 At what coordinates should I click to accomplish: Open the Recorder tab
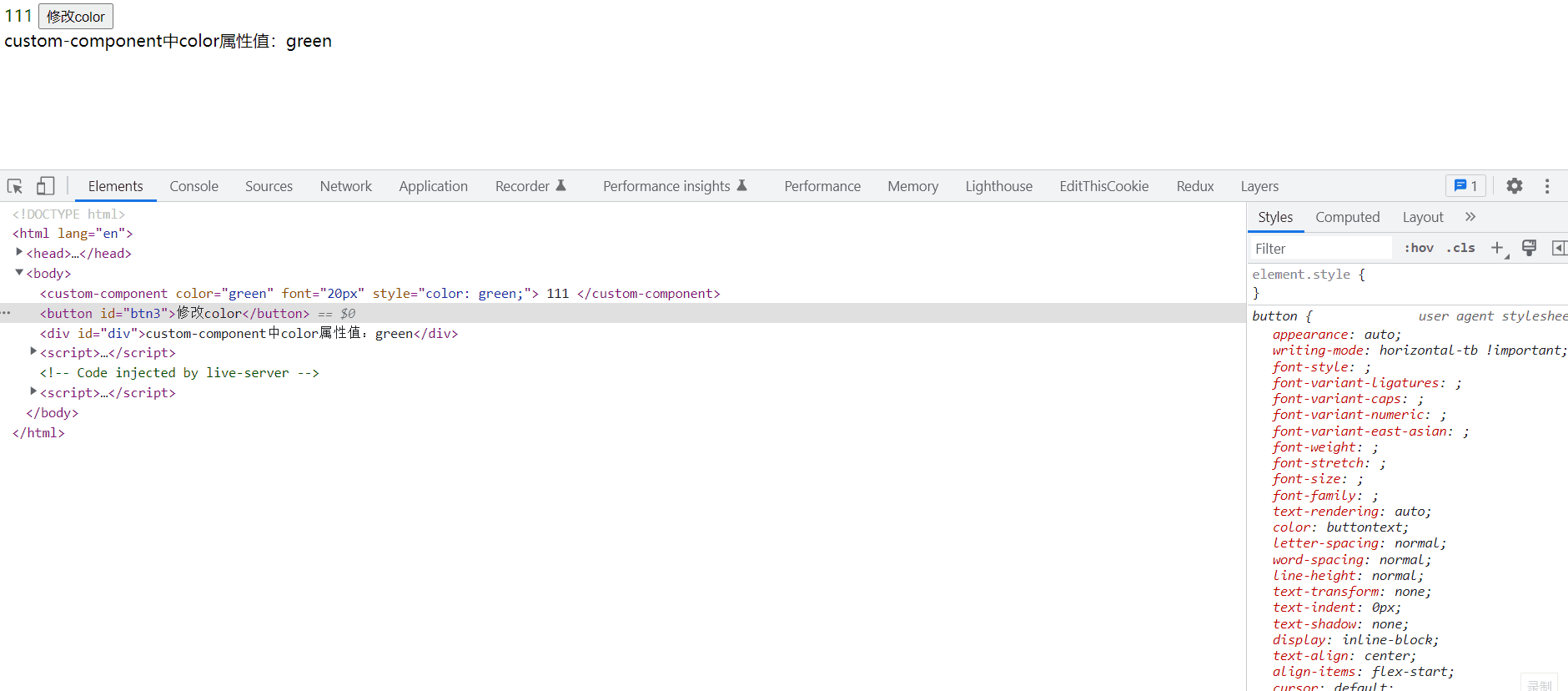530,186
